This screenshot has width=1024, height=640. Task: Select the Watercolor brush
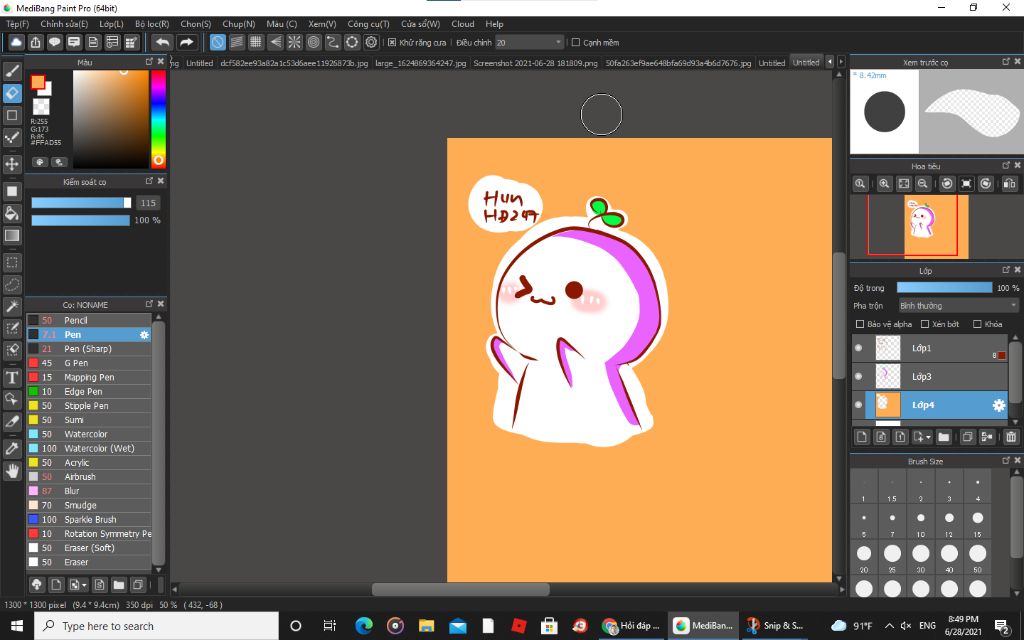(x=89, y=434)
